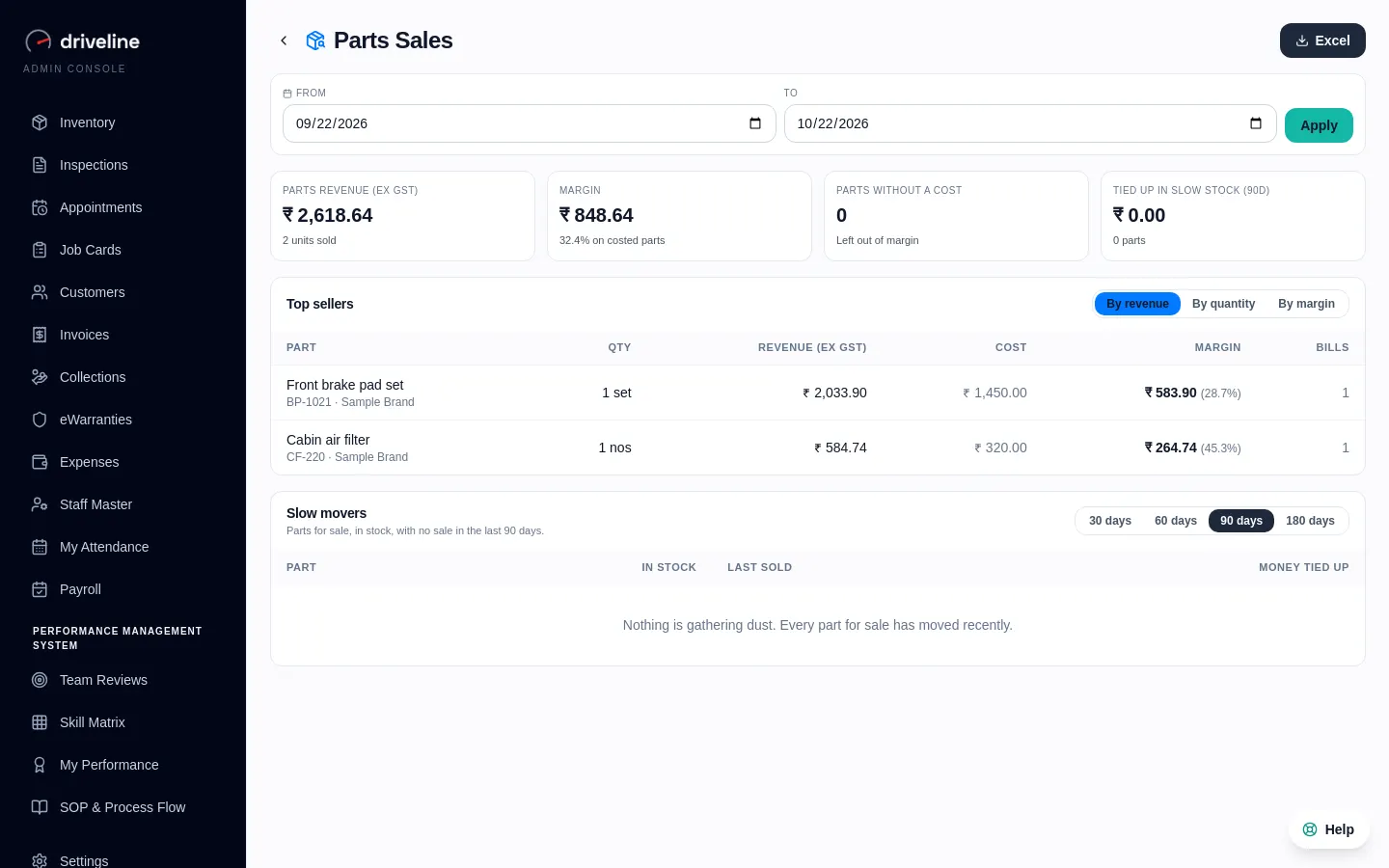This screenshot has width=1389, height=868.
Task: Click the Parts Revenue value 2,618.64
Action: 328,215
